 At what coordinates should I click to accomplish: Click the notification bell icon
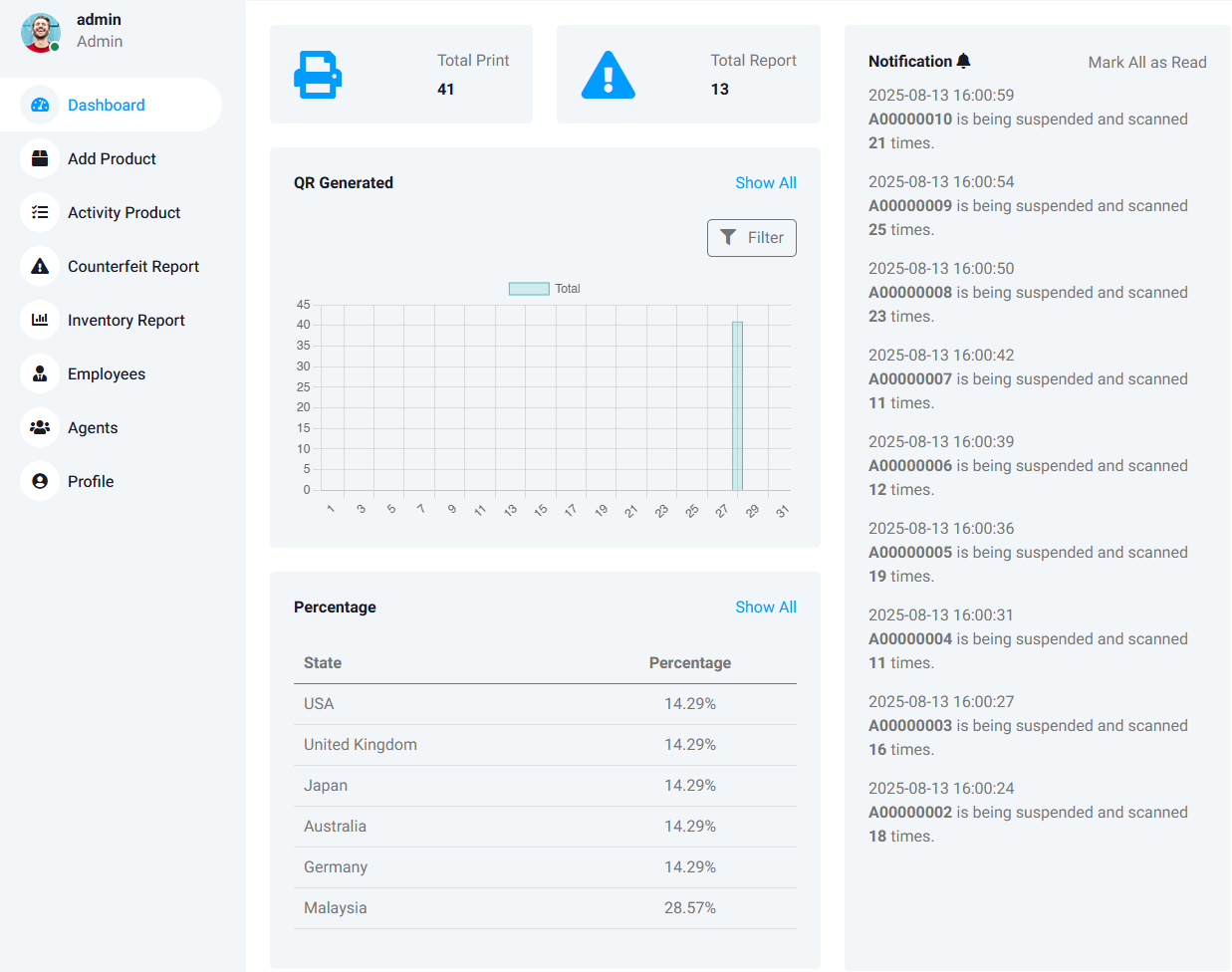click(x=963, y=61)
